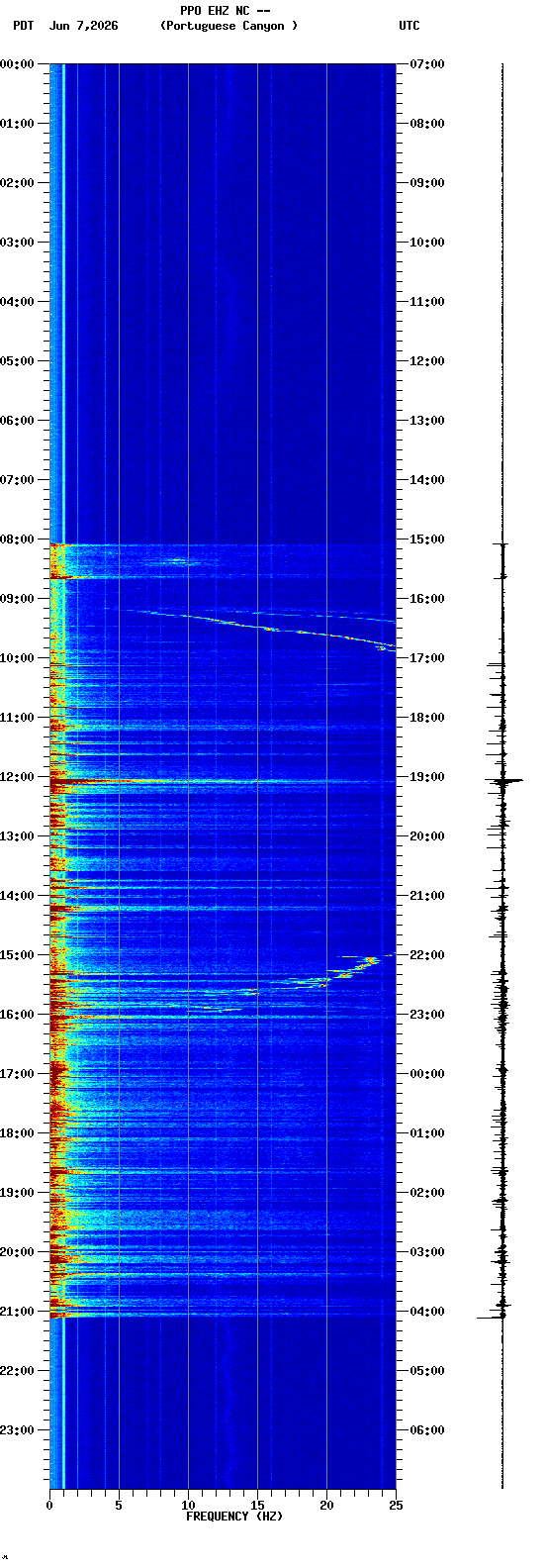Click the UTC '22:00' time label

[x=427, y=955]
